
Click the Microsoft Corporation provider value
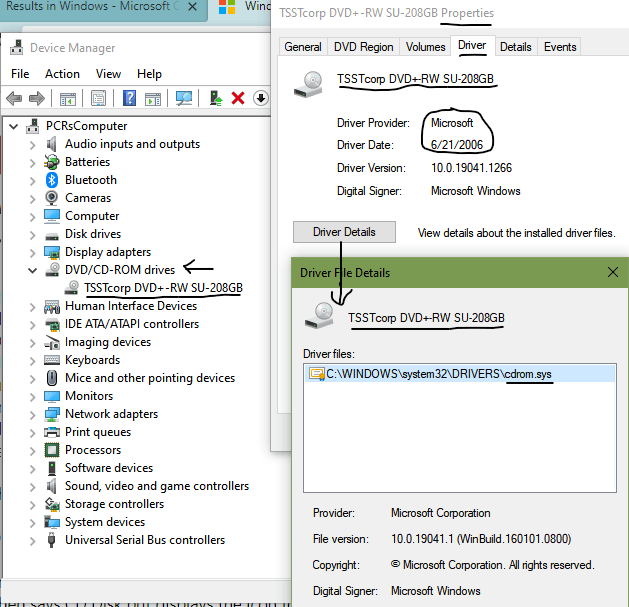click(x=440, y=513)
